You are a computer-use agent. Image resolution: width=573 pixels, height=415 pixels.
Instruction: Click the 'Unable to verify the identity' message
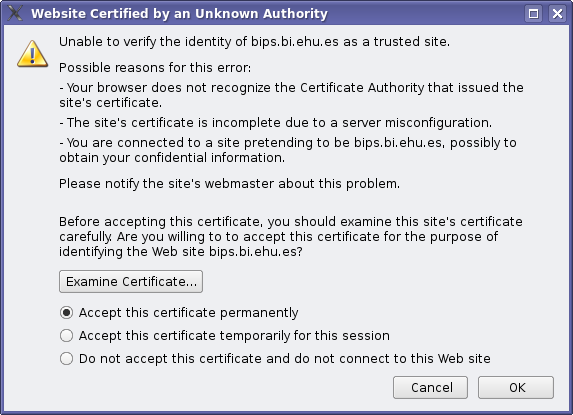[254, 42]
